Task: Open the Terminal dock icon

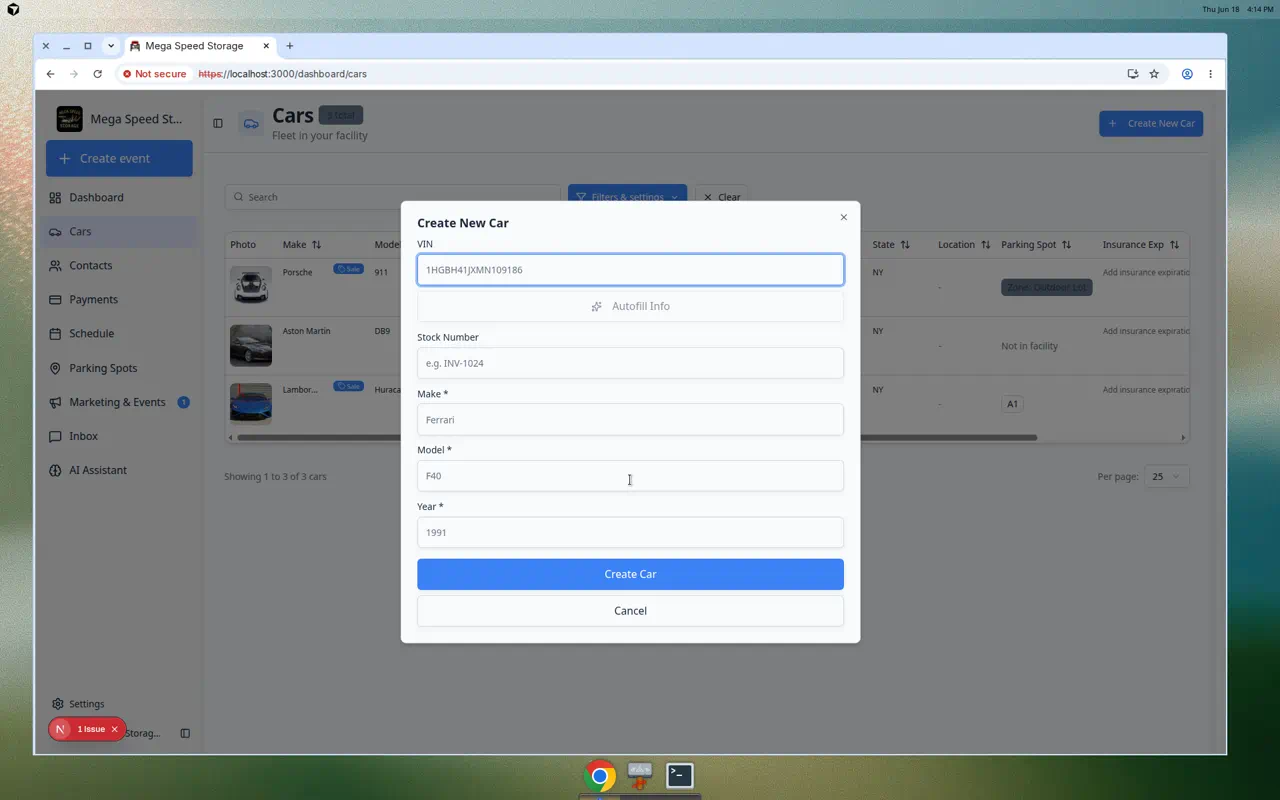Action: click(x=680, y=775)
